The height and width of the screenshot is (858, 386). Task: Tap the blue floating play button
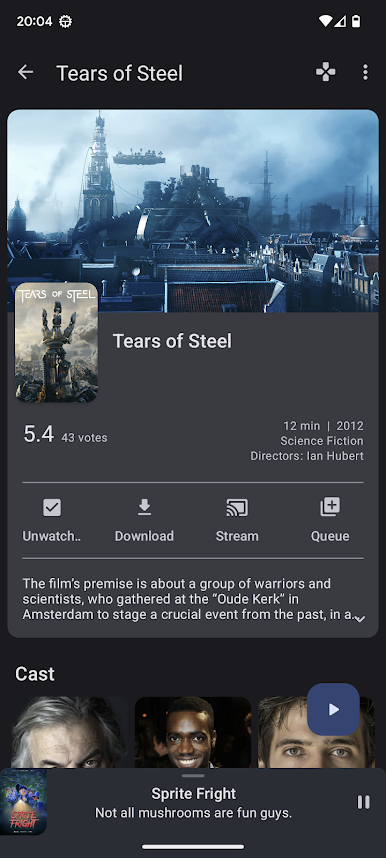333,709
